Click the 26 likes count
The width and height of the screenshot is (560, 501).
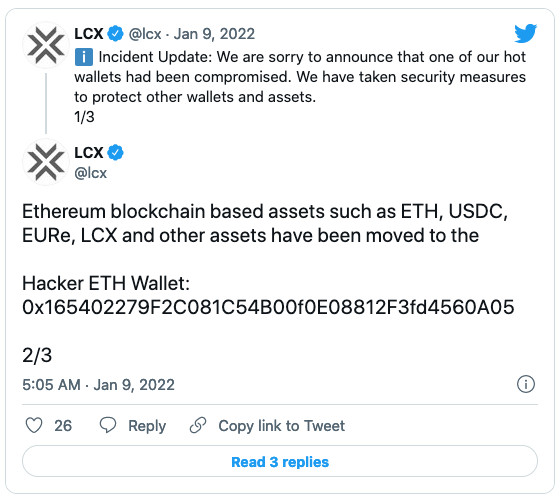click(63, 426)
